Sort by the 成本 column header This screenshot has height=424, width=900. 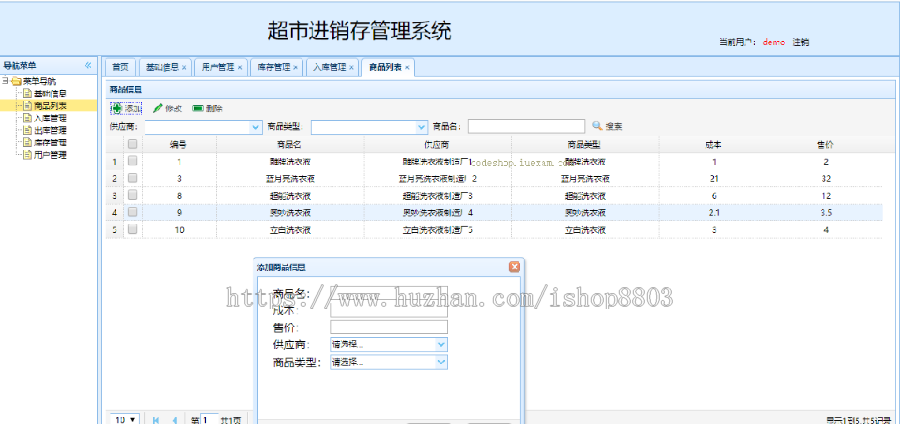pyautogui.click(x=714, y=145)
